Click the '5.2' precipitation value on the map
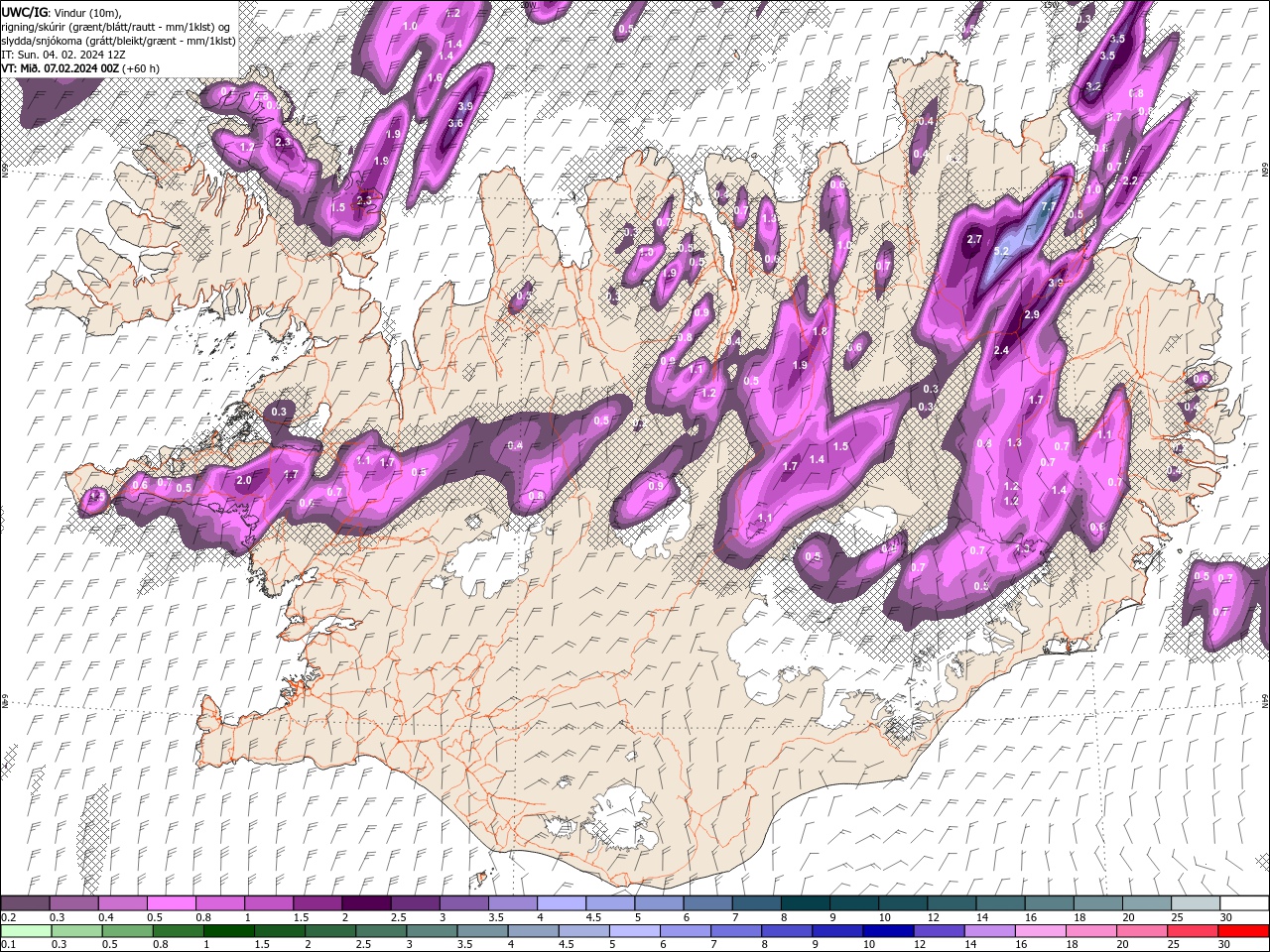1270x952 pixels. (1001, 252)
